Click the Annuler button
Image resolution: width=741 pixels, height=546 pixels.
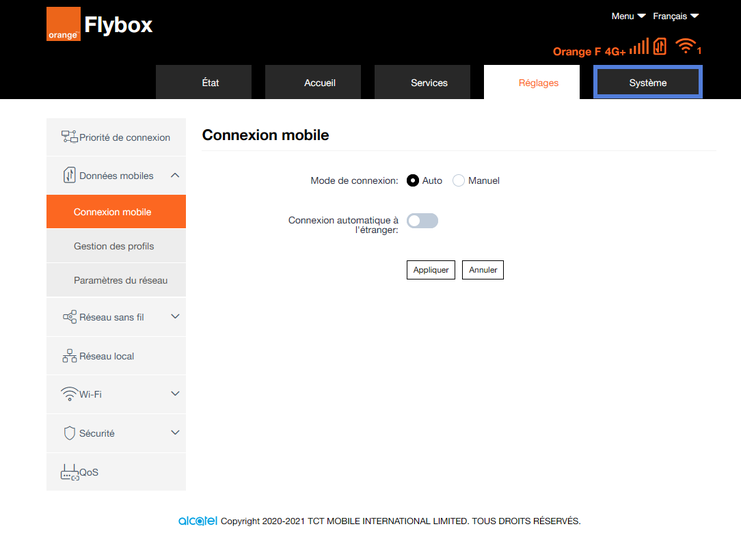pyautogui.click(x=483, y=270)
